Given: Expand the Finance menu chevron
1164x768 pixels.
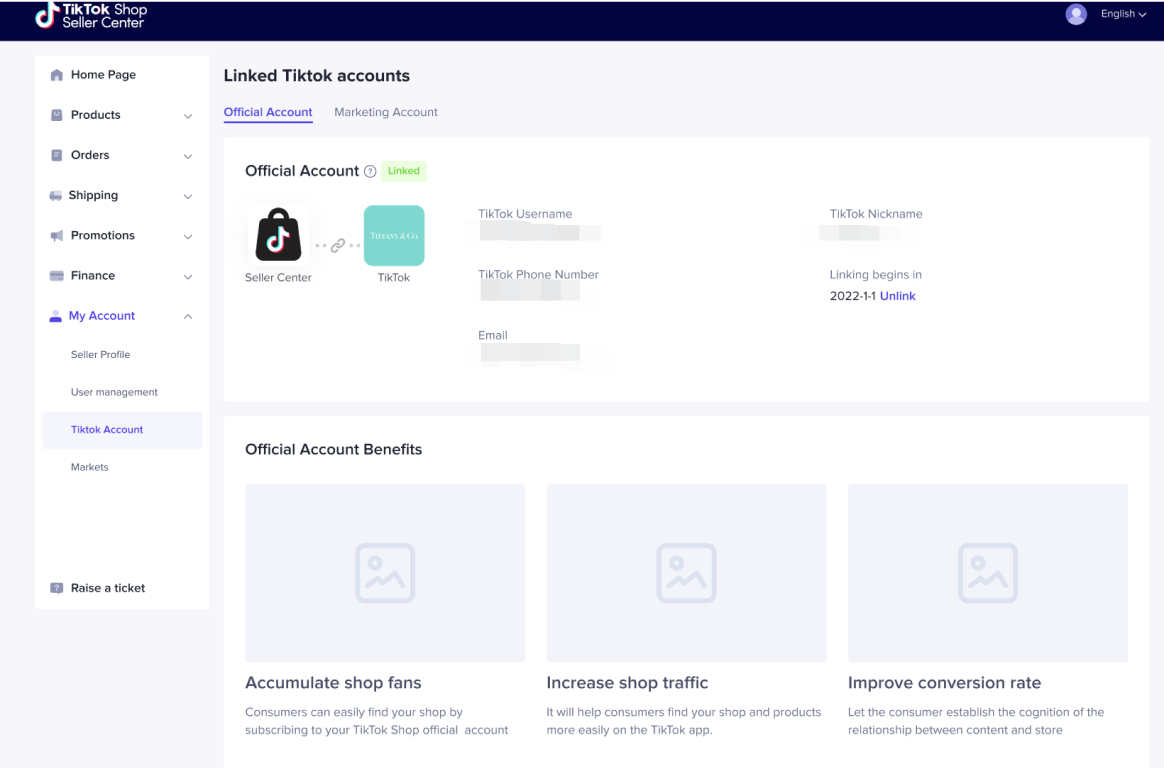Looking at the screenshot, I should (188, 276).
